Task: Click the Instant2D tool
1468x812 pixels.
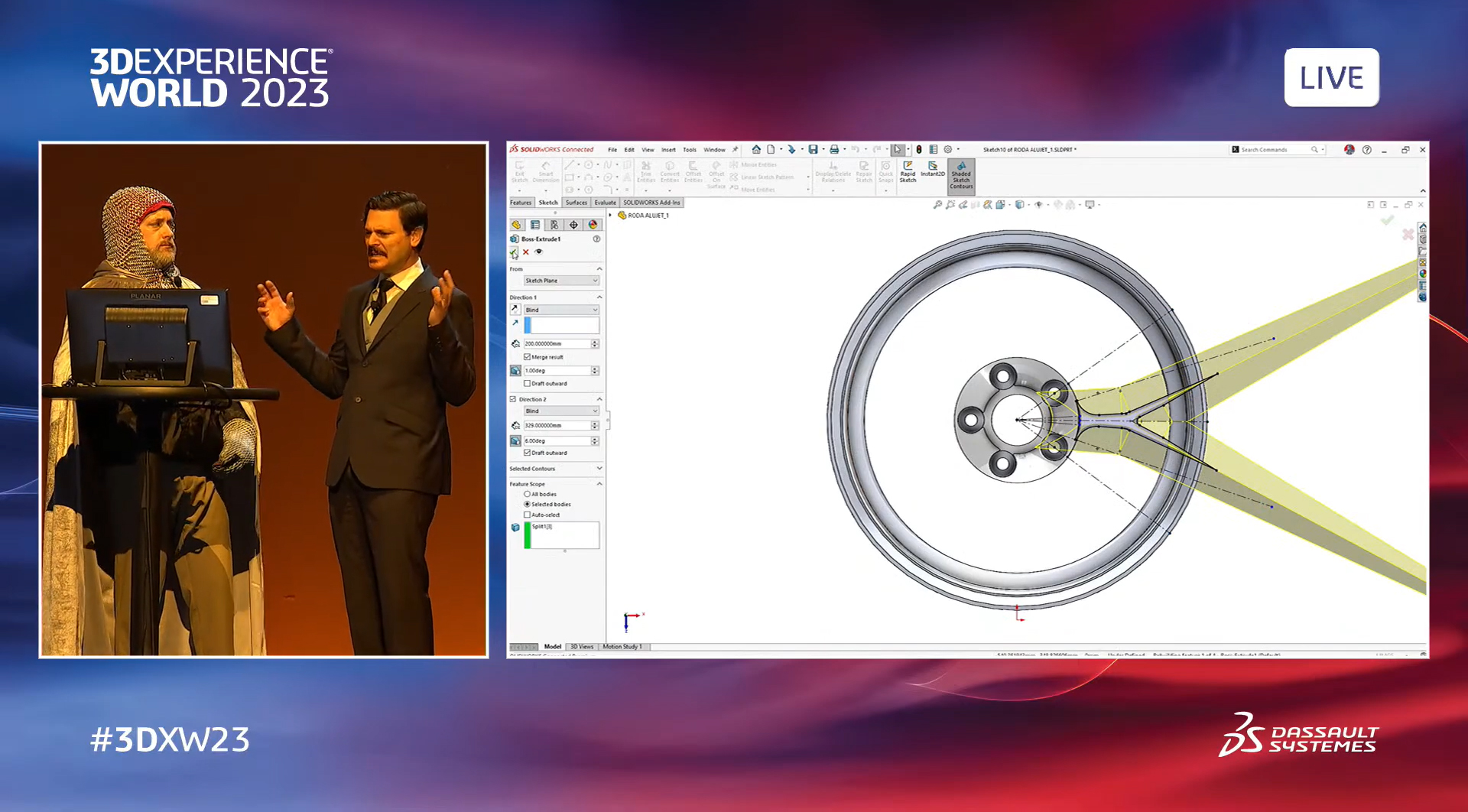Action: coord(933,169)
